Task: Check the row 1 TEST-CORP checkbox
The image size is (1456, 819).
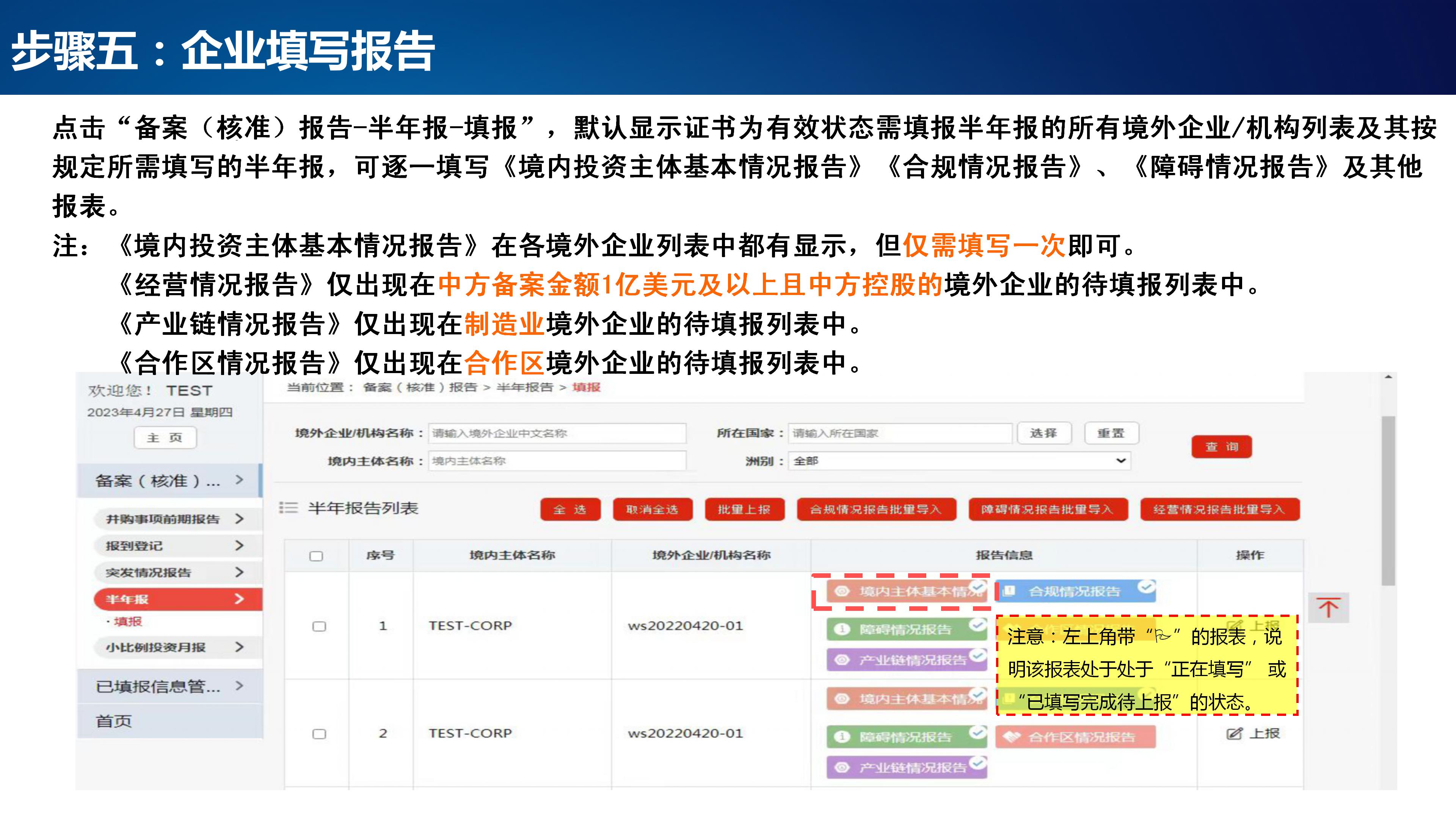Action: pos(319,626)
